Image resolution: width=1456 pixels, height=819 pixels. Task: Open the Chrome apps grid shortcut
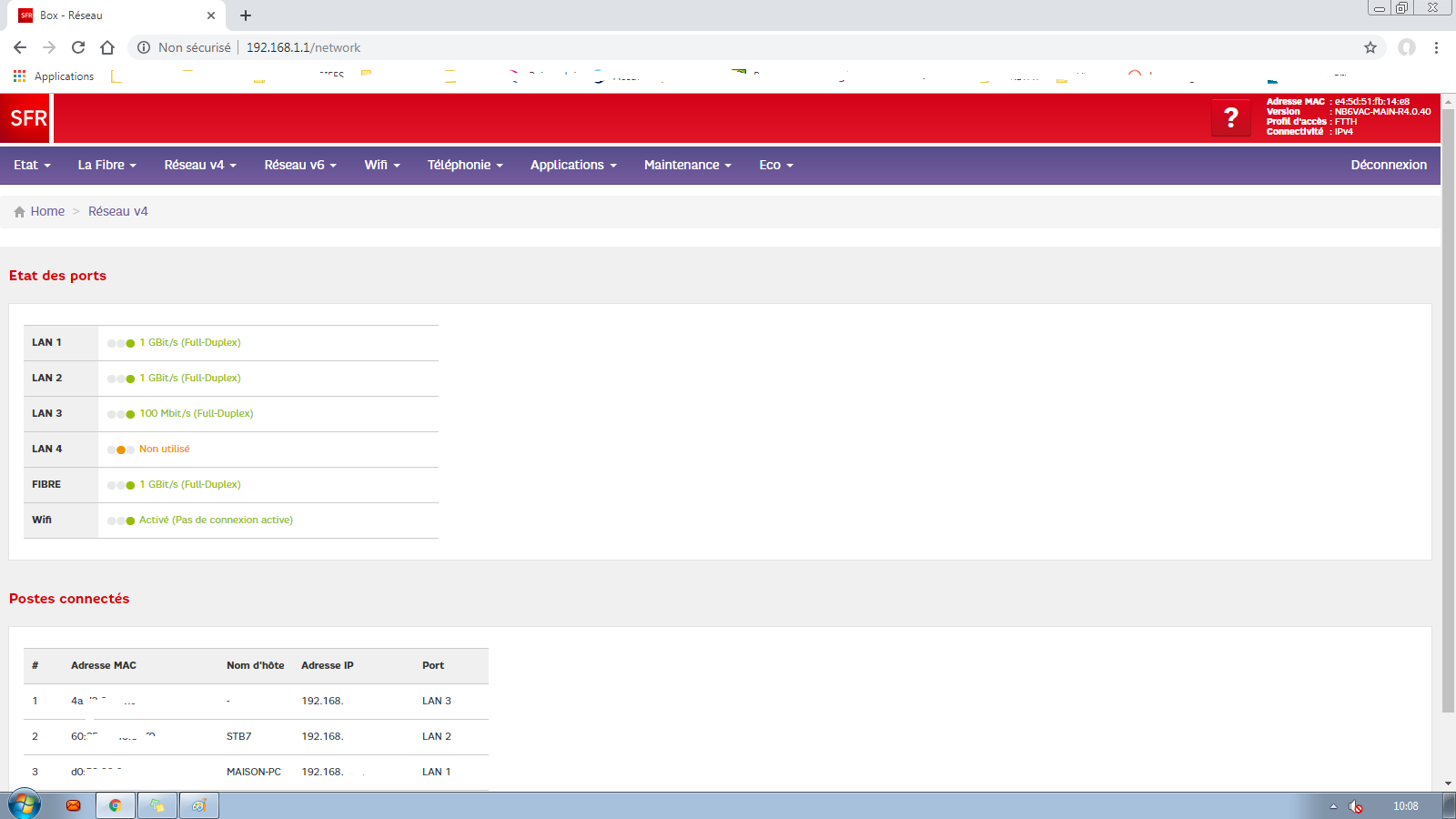pos(19,76)
